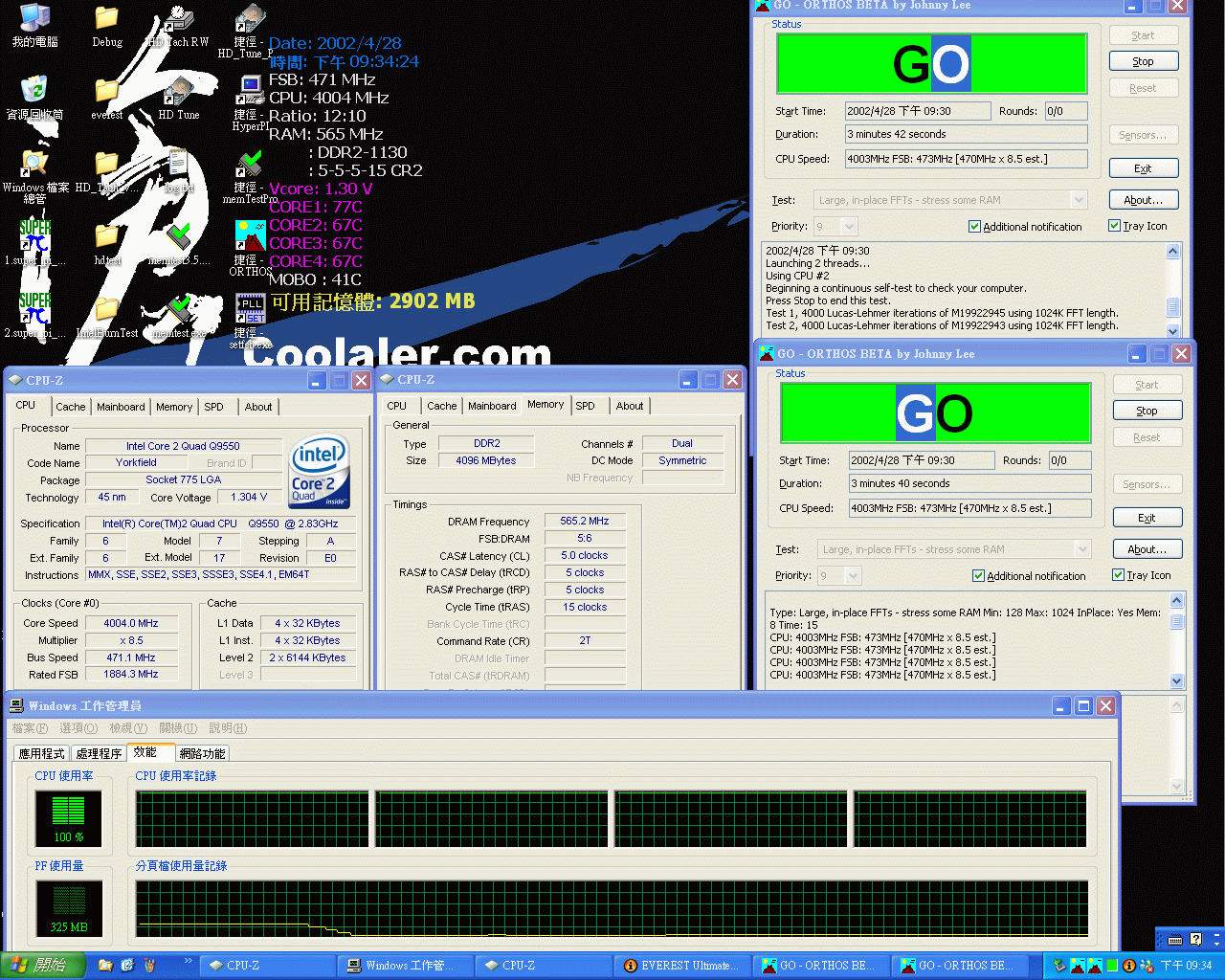The width and height of the screenshot is (1225, 980).
Task: Click Exit in the 3 minutes 42 seconds ORTHOS window
Action: click(1144, 168)
